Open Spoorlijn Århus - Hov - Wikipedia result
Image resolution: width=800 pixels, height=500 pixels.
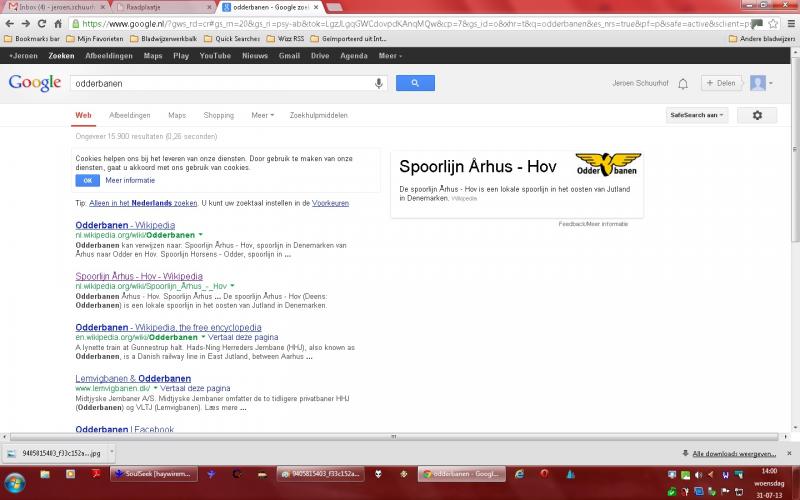pyautogui.click(x=139, y=276)
